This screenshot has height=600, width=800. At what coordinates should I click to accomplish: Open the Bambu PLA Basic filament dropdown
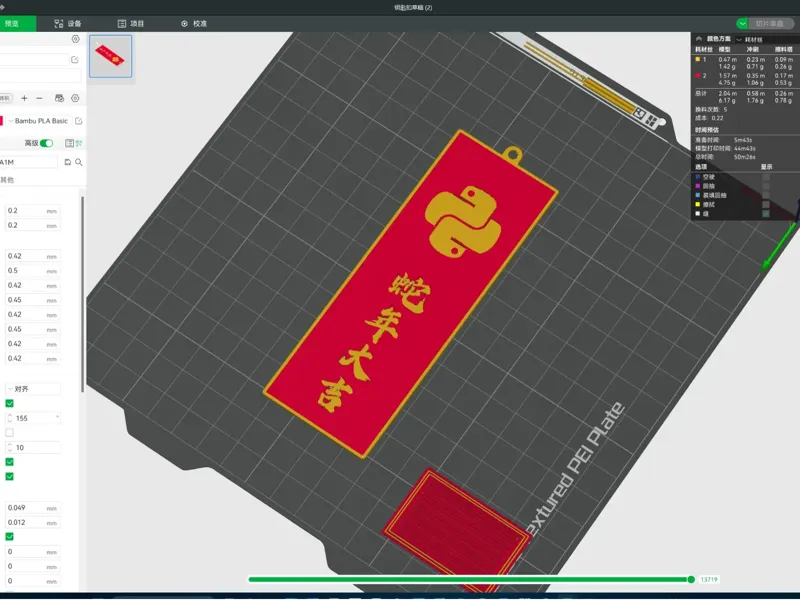[x=39, y=121]
